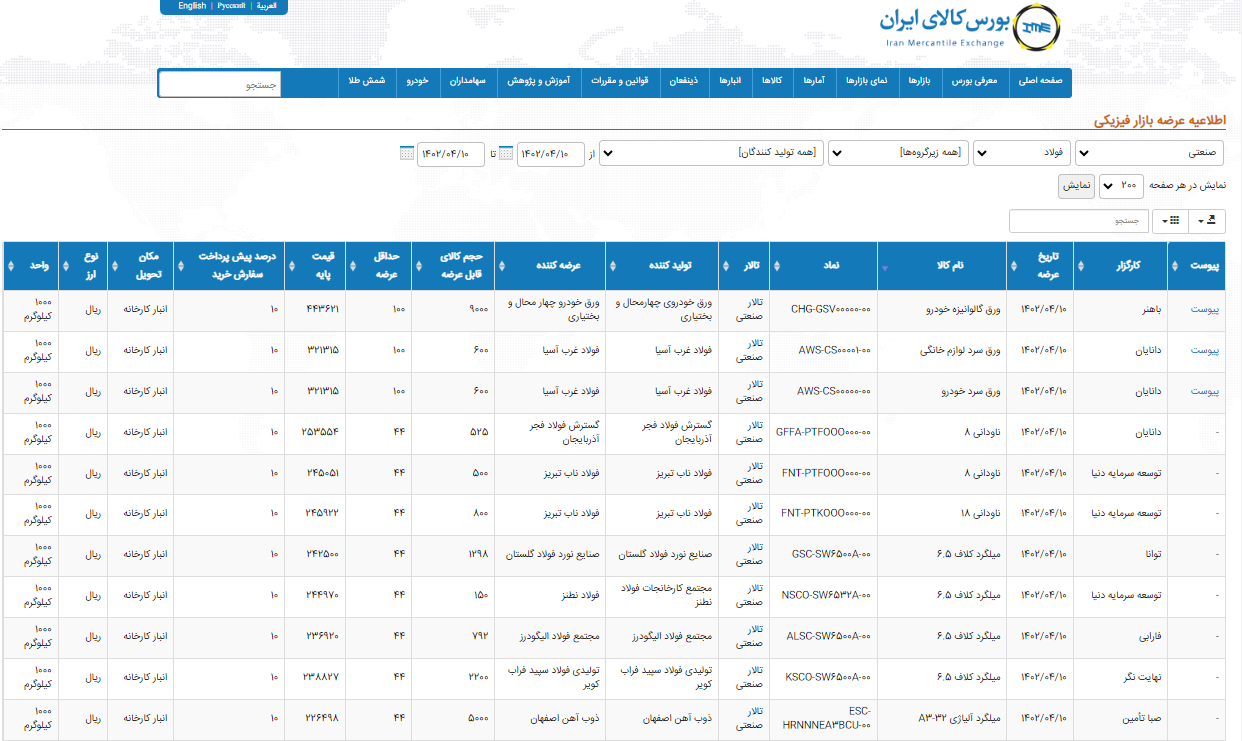Click product name میلگرد آلیاژی A3-32
Image resolution: width=1242 pixels, height=741 pixels.
click(961, 719)
